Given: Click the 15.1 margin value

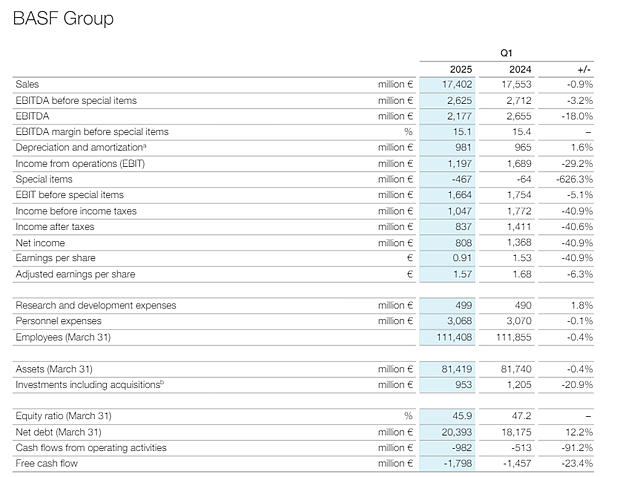Looking at the screenshot, I should [462, 132].
